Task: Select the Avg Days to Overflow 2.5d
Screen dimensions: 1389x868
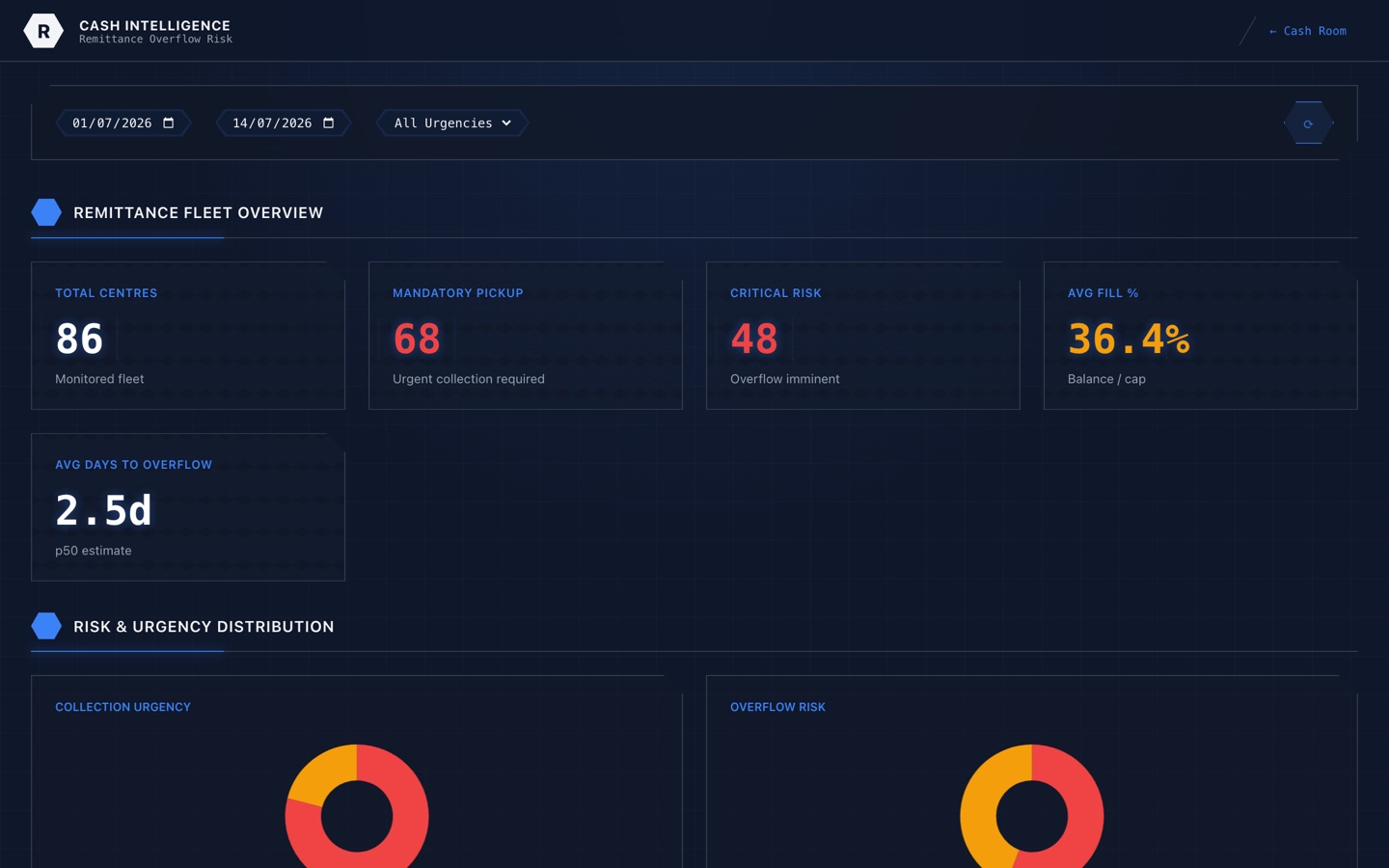Action: (x=104, y=510)
